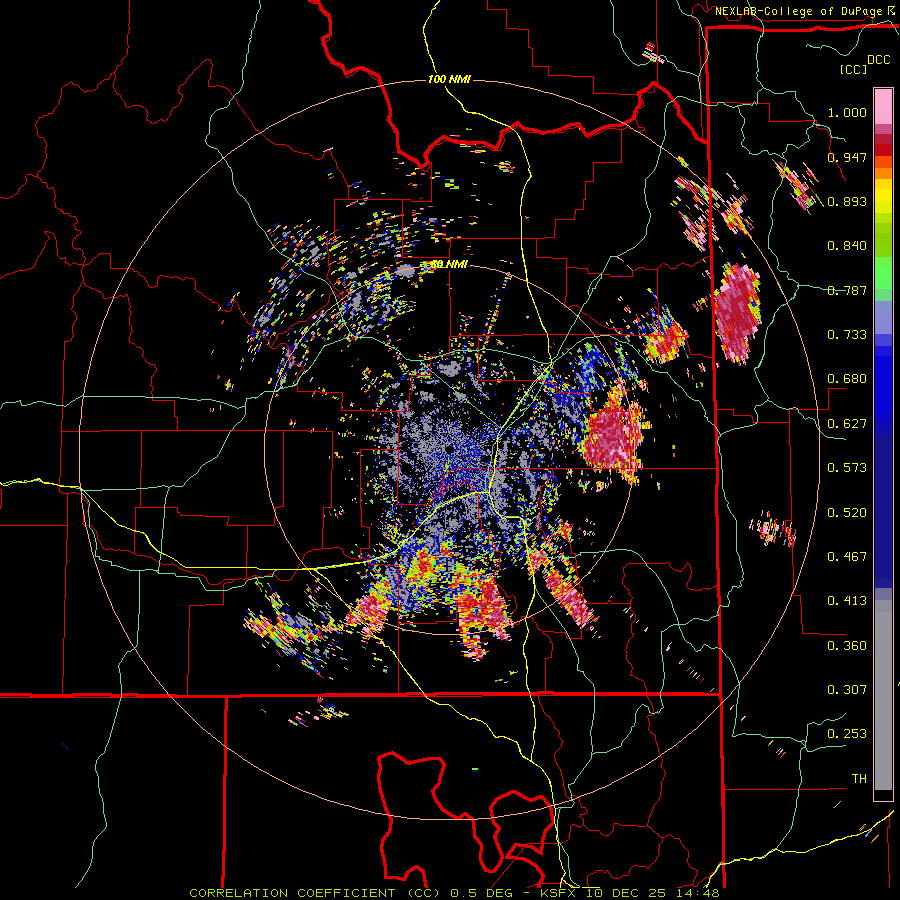Select the 0.360 scale value

847,646
